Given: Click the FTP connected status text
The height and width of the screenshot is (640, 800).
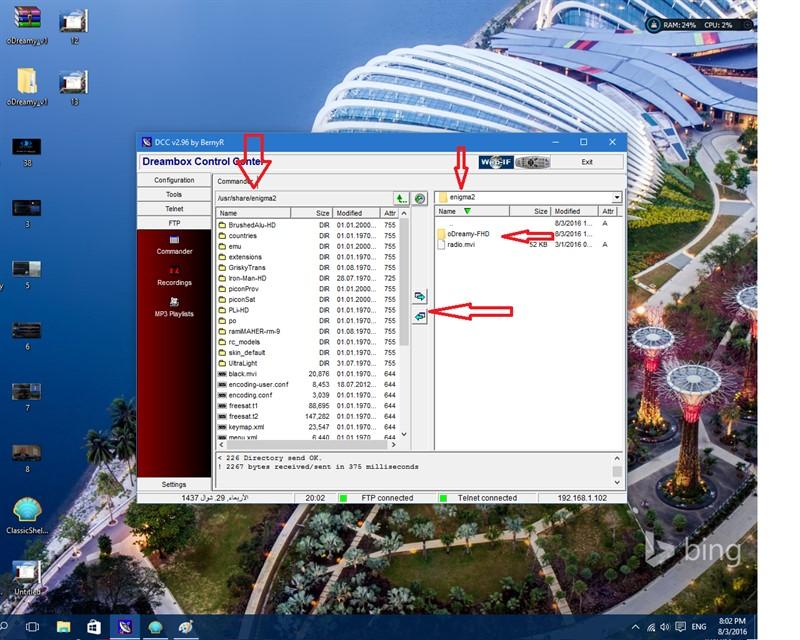Looking at the screenshot, I should 387,498.
